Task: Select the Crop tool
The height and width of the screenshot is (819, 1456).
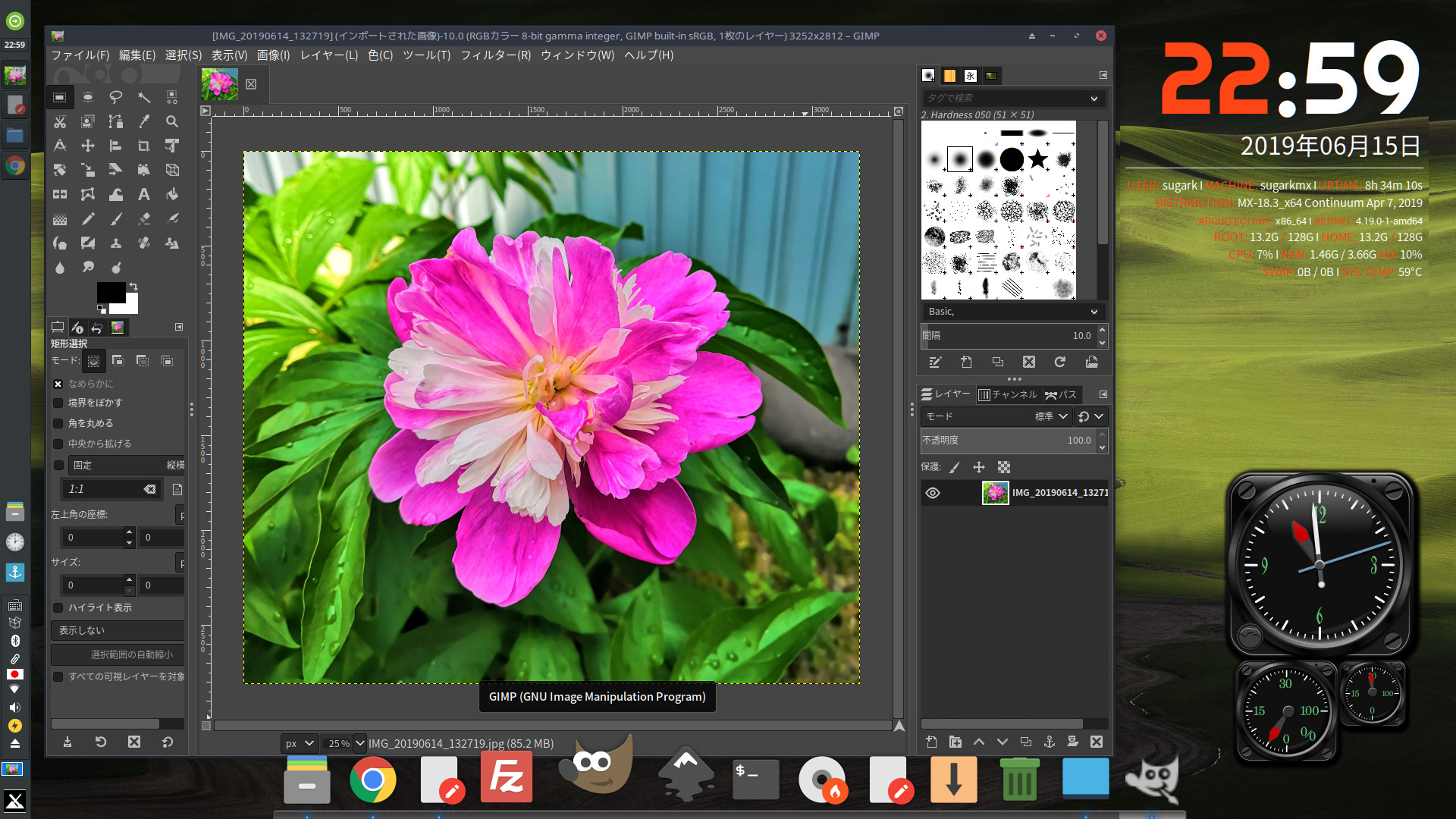Action: [144, 146]
